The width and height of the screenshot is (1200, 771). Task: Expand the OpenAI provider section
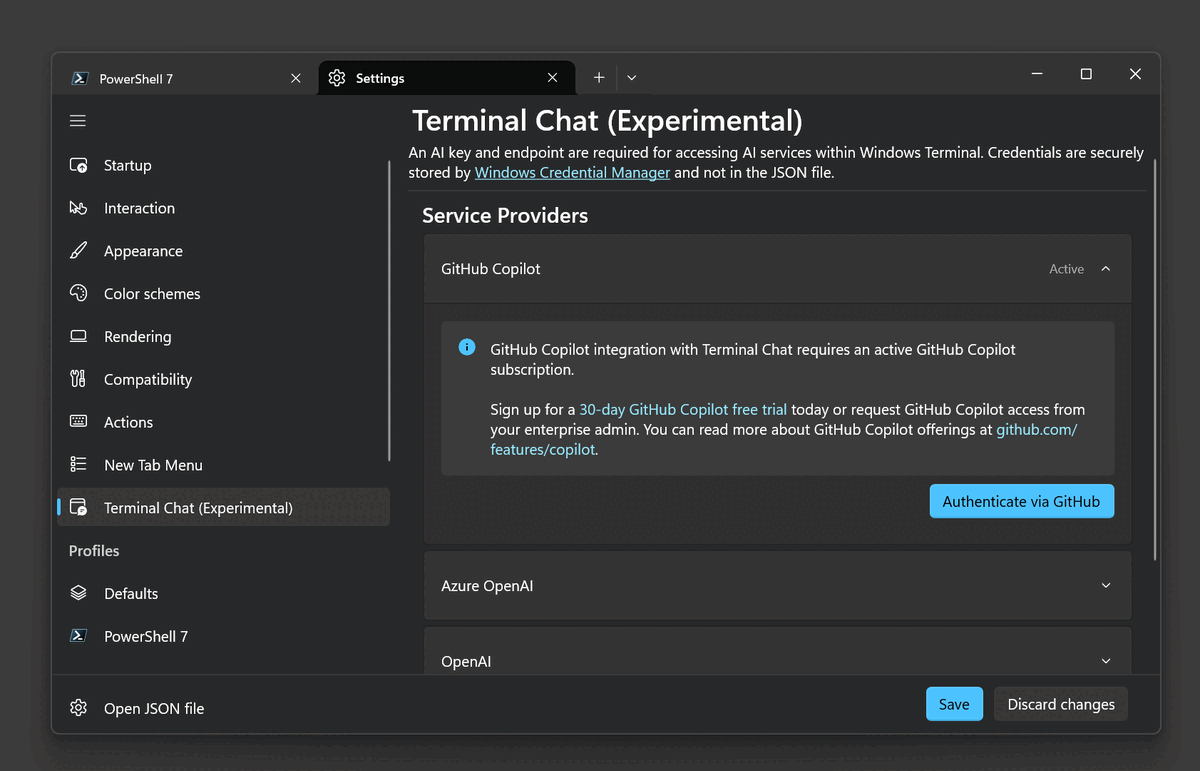pos(1105,661)
